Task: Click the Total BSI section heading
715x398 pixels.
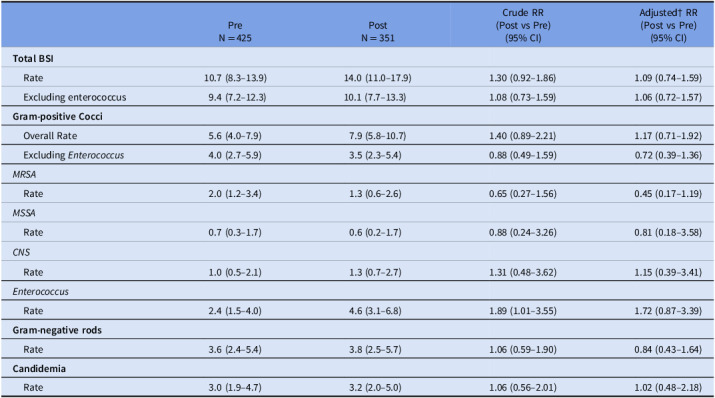Action: click(33, 58)
